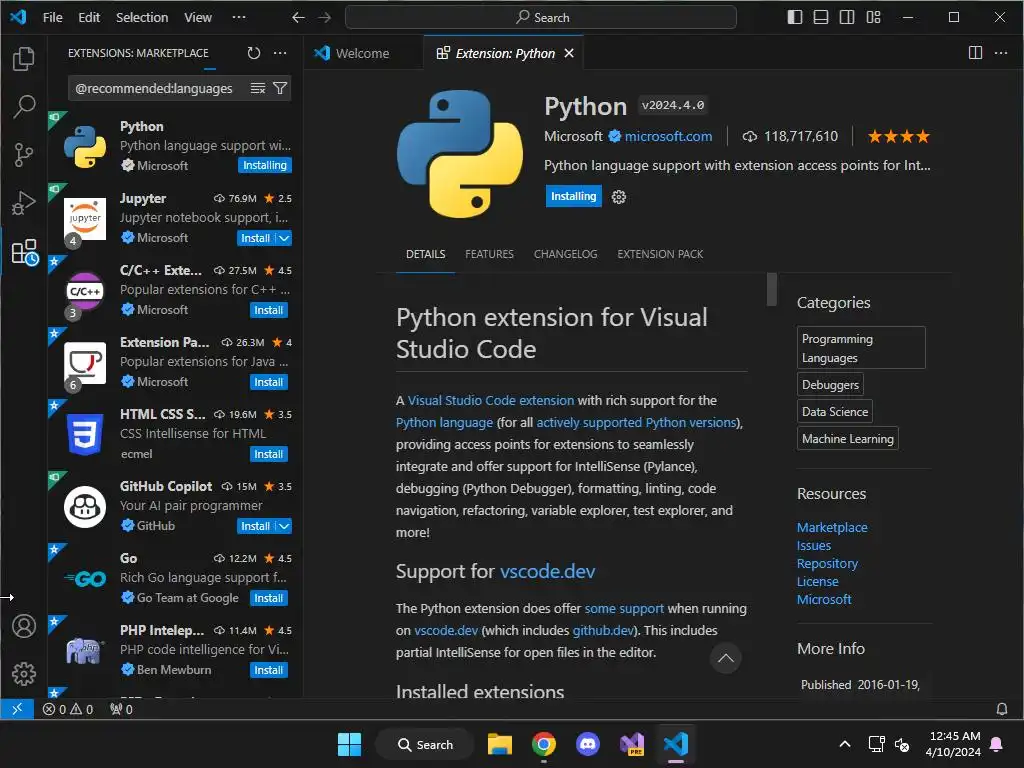Install PHP Intelephense extension
The image size is (1024, 768).
coord(268,670)
